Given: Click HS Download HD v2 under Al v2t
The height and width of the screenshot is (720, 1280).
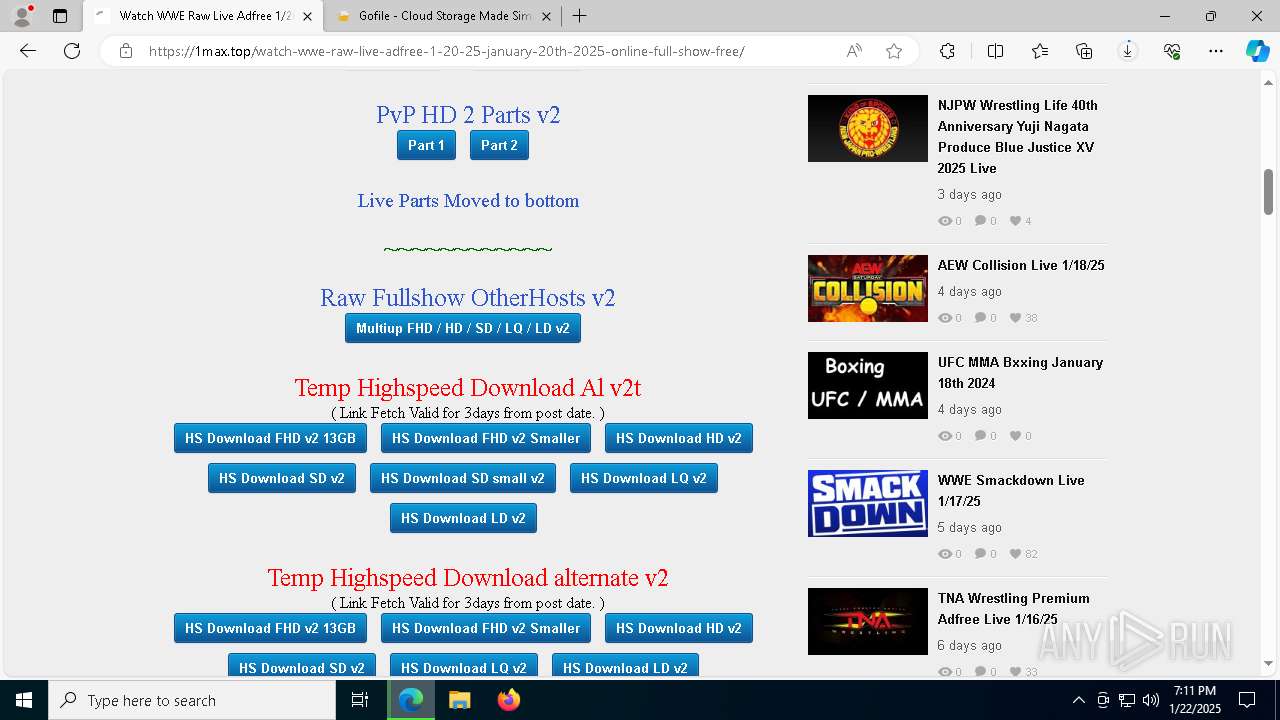Looking at the screenshot, I should pyautogui.click(x=679, y=438).
